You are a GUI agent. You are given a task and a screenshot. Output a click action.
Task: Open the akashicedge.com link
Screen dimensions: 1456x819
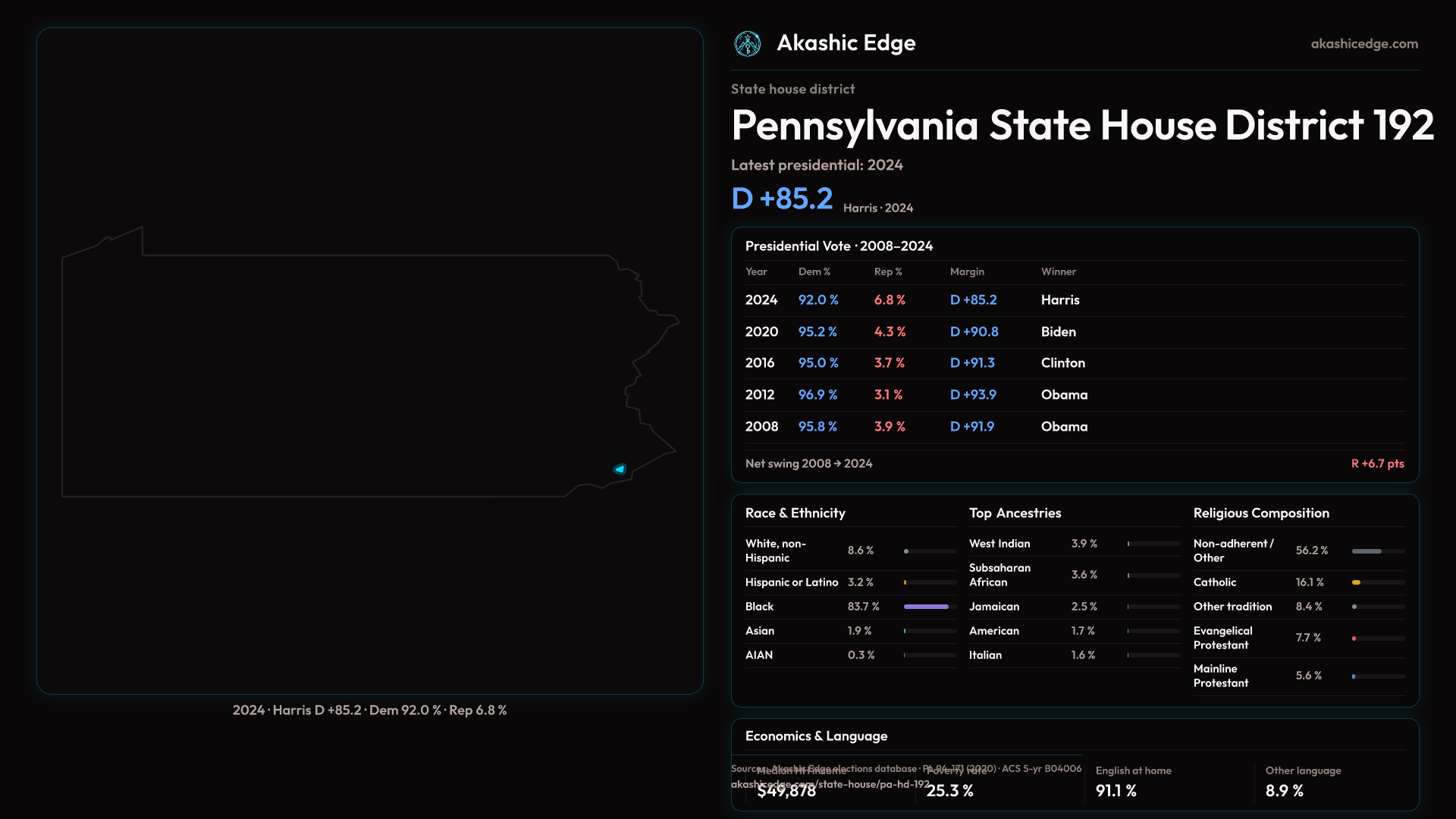[1363, 44]
